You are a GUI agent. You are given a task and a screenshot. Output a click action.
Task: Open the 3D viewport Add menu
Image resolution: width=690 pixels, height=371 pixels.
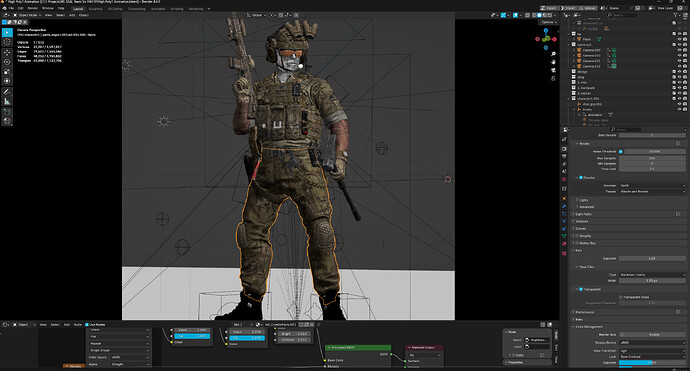click(x=72, y=15)
